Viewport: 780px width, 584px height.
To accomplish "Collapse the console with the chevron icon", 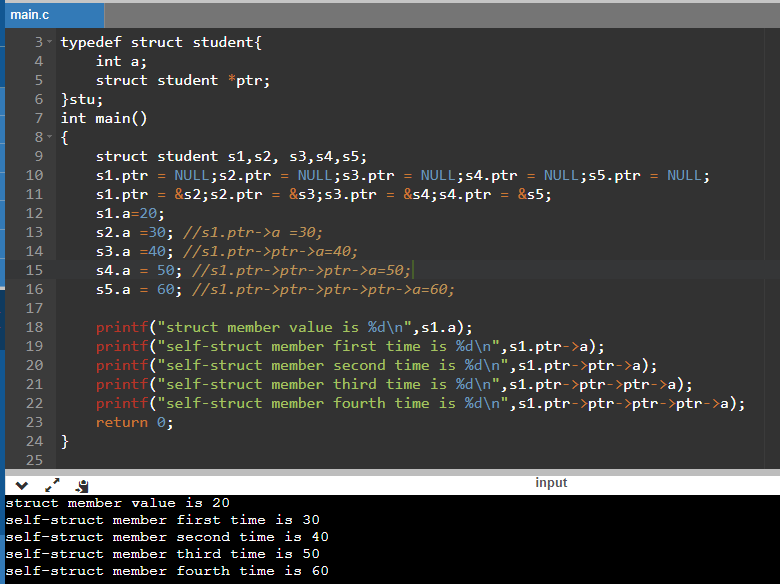I will pyautogui.click(x=22, y=485).
